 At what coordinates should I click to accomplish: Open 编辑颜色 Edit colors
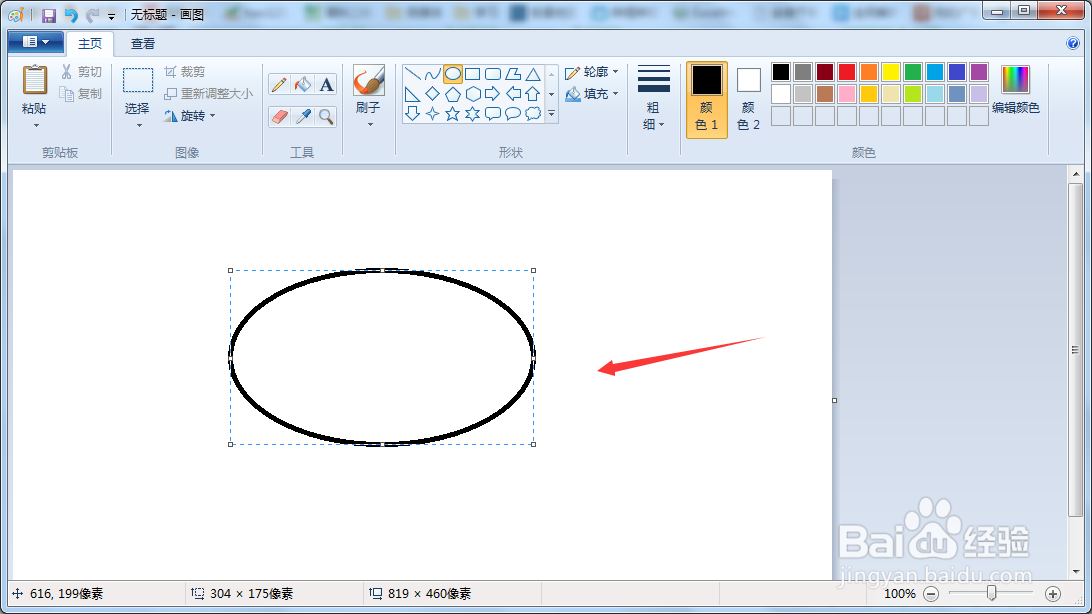click(1015, 90)
